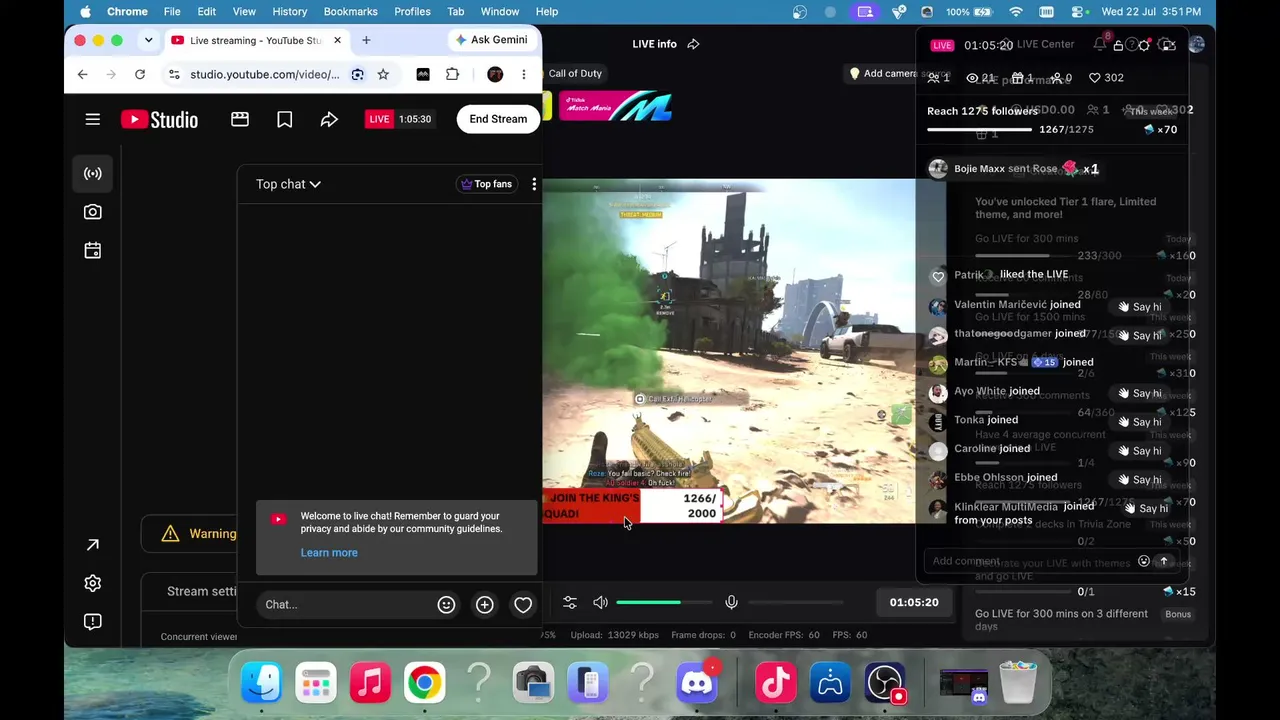Open a new Chrome tab
The width and height of the screenshot is (1280, 720).
pyautogui.click(x=366, y=40)
